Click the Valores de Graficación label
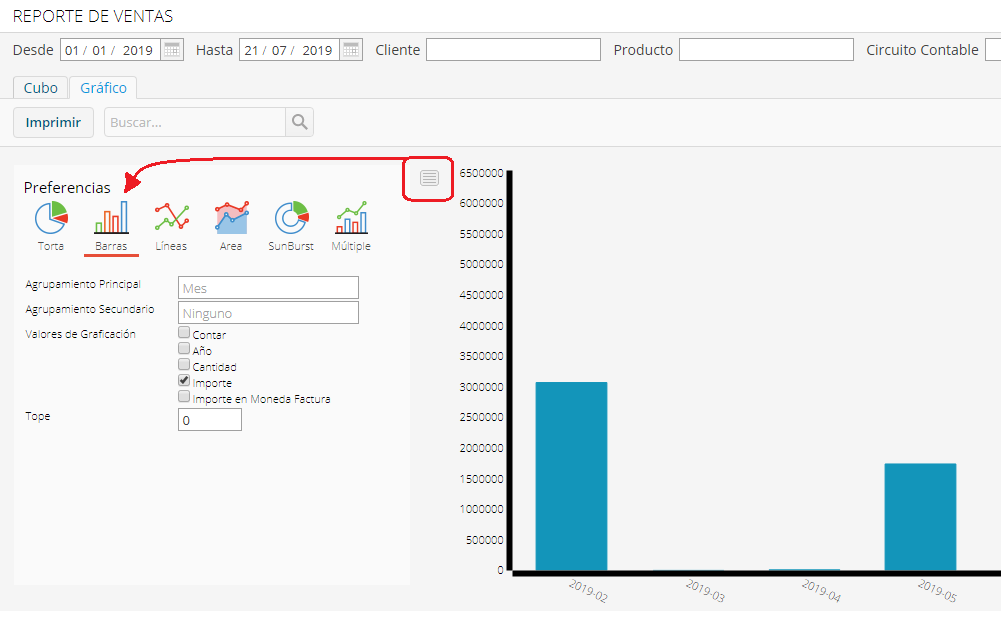Screen dimensions: 1008x622 (80, 334)
